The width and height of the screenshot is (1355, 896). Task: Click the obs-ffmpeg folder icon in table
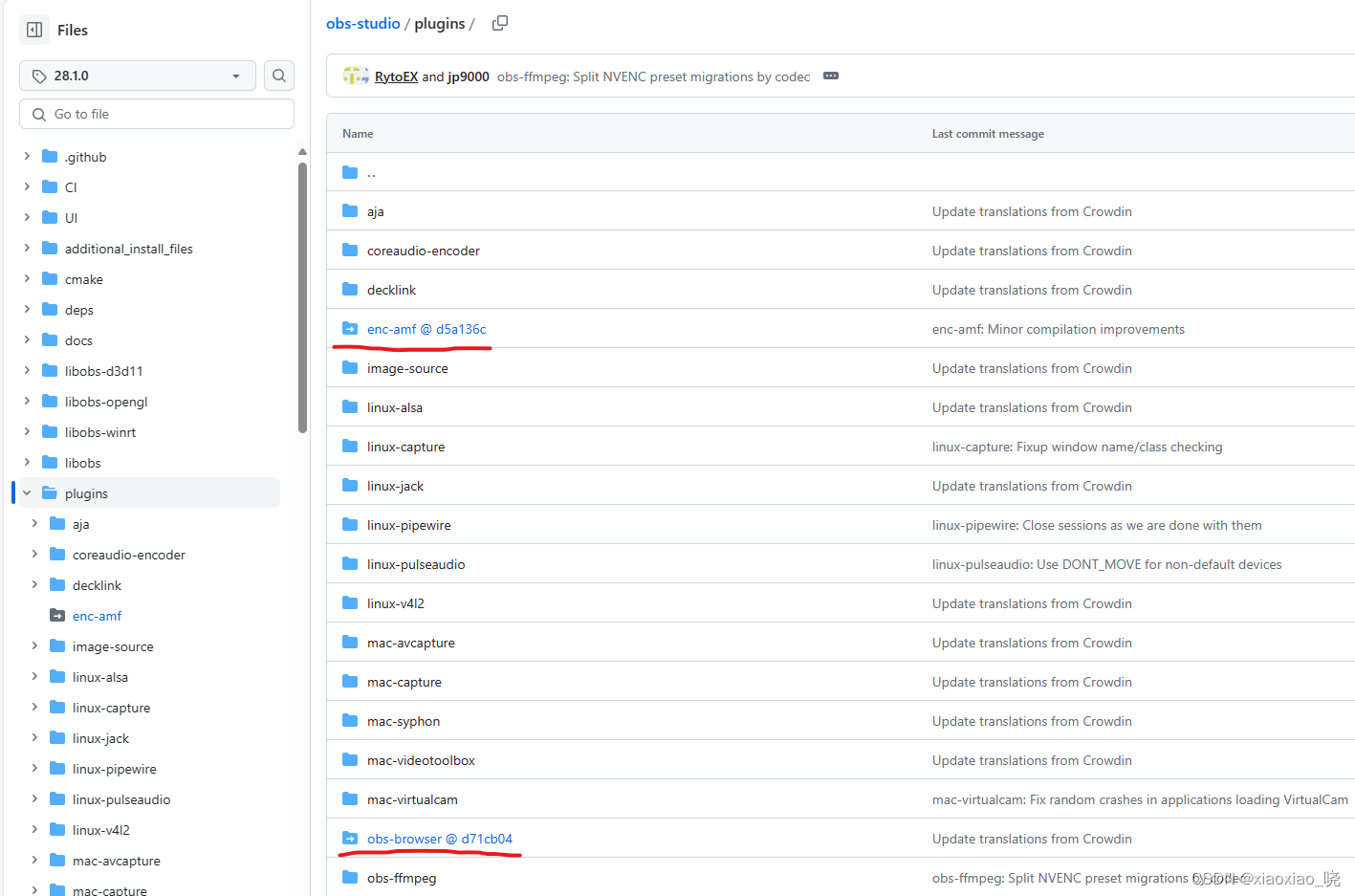(350, 878)
